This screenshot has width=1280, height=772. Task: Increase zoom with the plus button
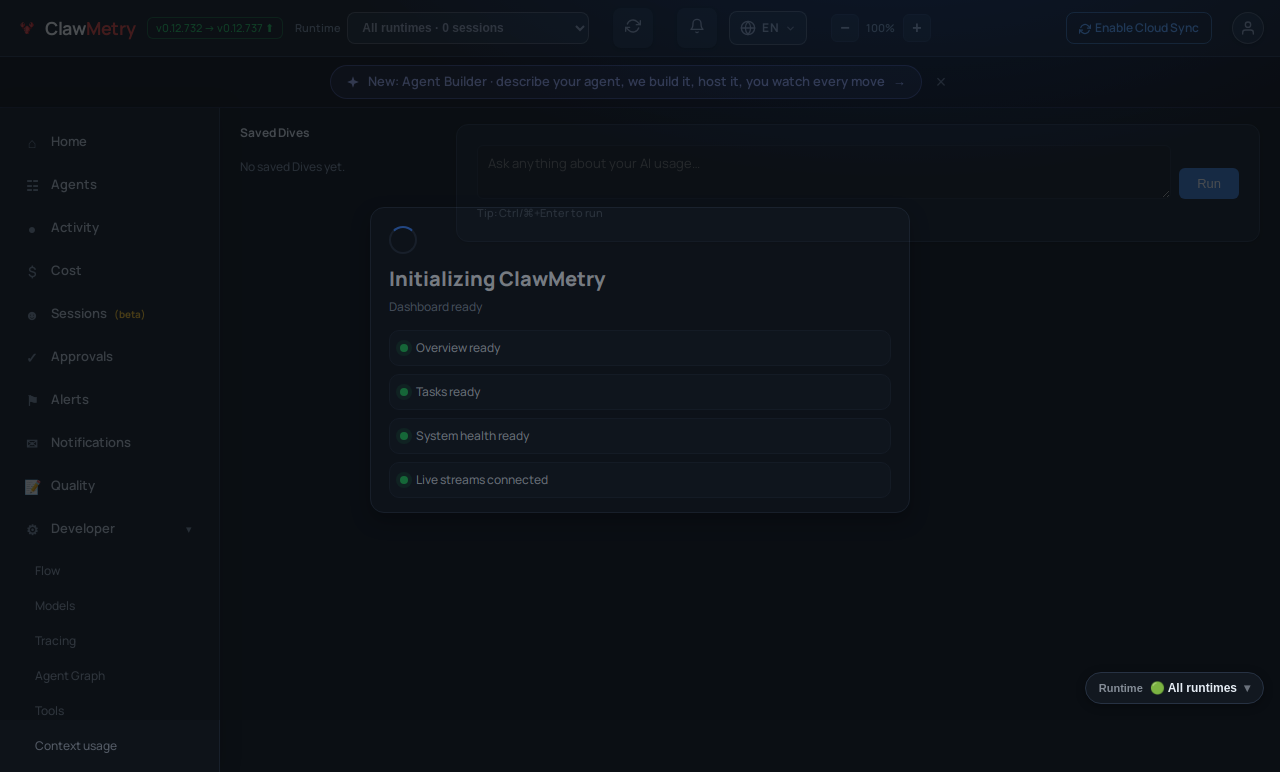click(x=917, y=28)
